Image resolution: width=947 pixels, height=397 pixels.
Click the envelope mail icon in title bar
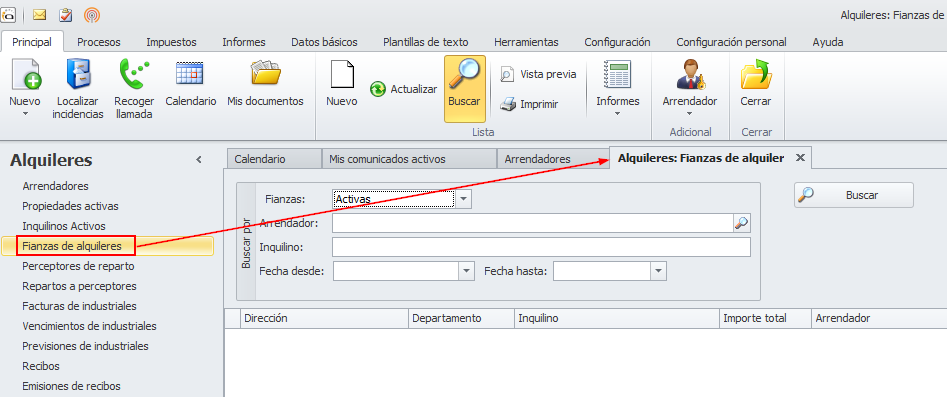[x=39, y=14]
